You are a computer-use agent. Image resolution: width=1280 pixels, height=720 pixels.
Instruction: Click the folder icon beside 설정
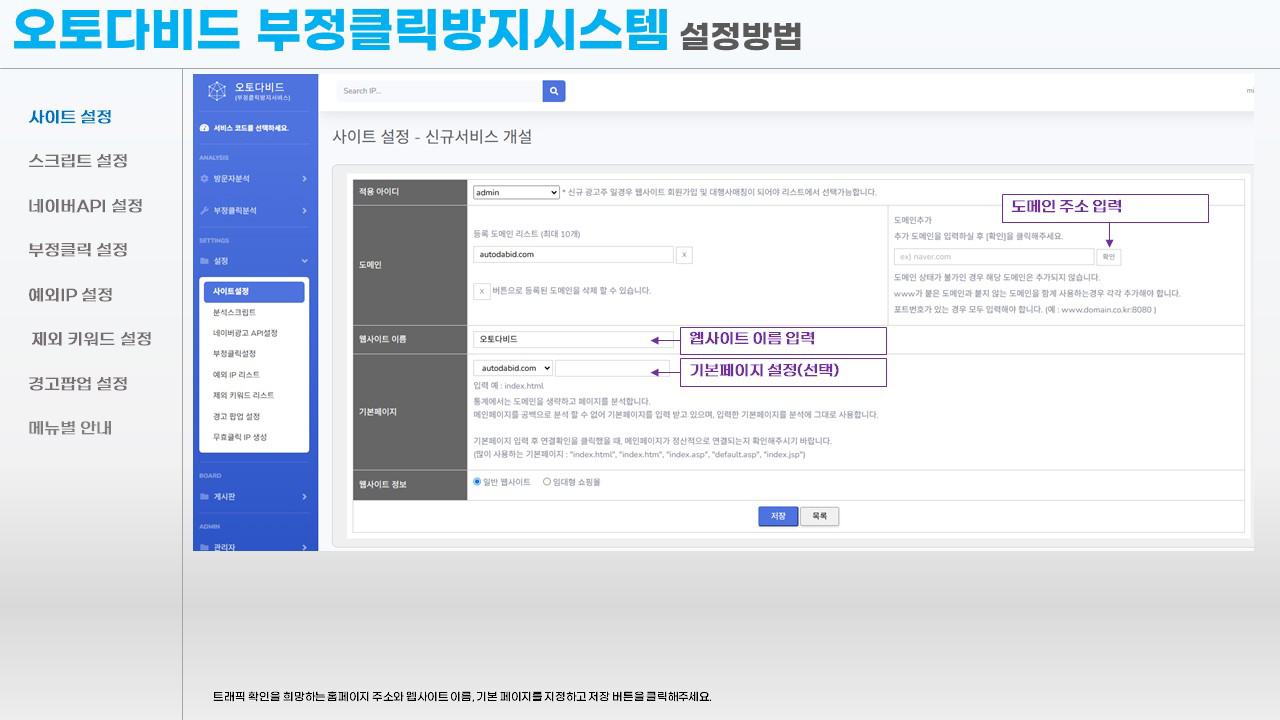pyautogui.click(x=205, y=261)
